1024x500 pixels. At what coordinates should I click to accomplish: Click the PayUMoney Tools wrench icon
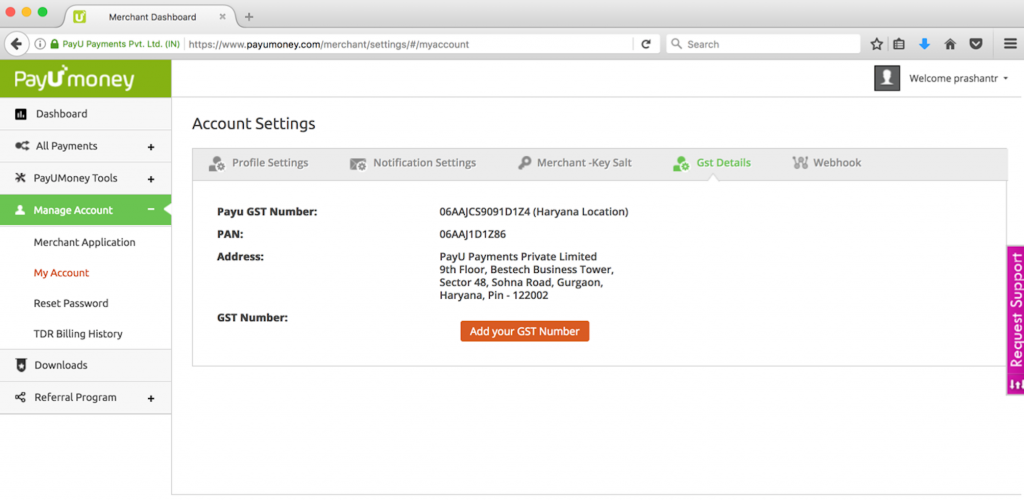click(x=21, y=178)
